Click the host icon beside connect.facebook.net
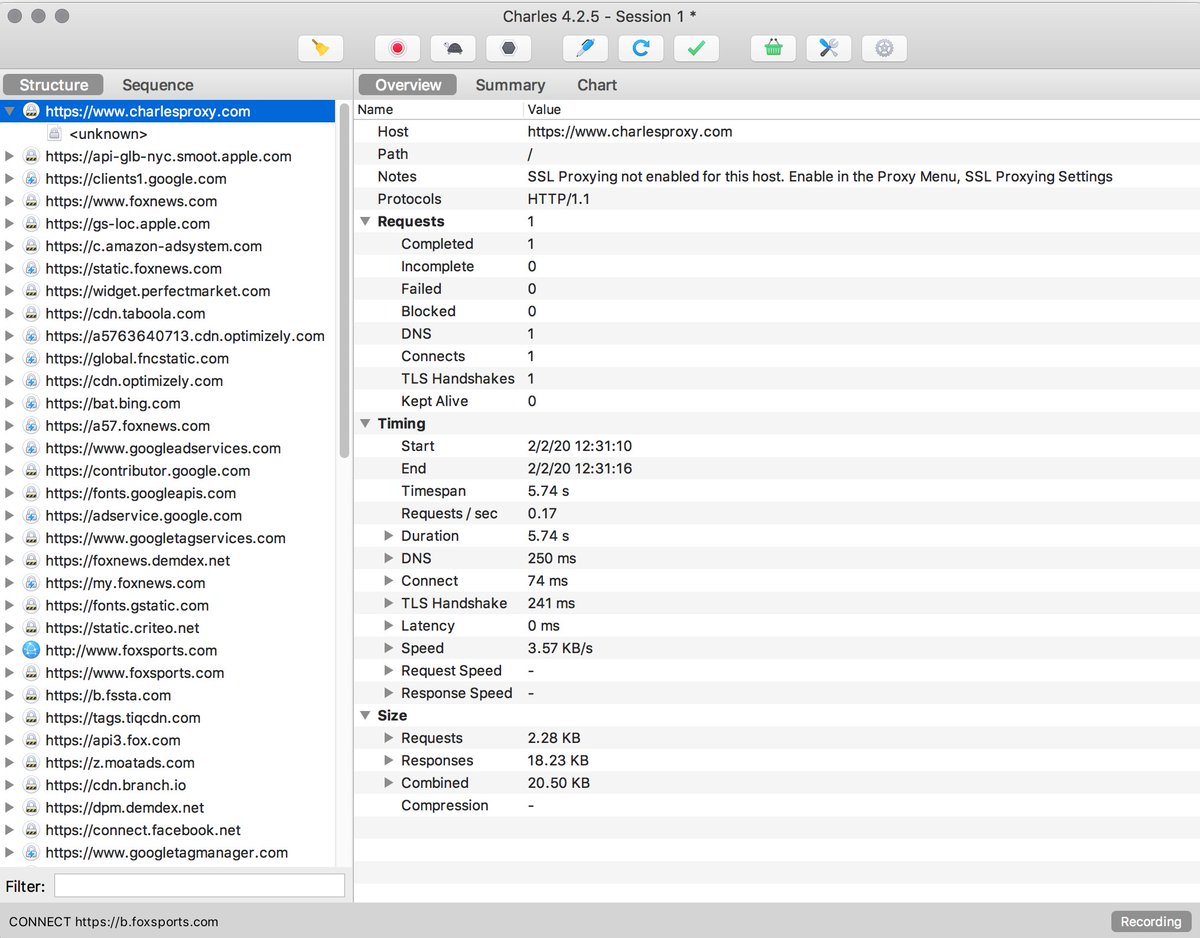The image size is (1200, 938). click(31, 830)
